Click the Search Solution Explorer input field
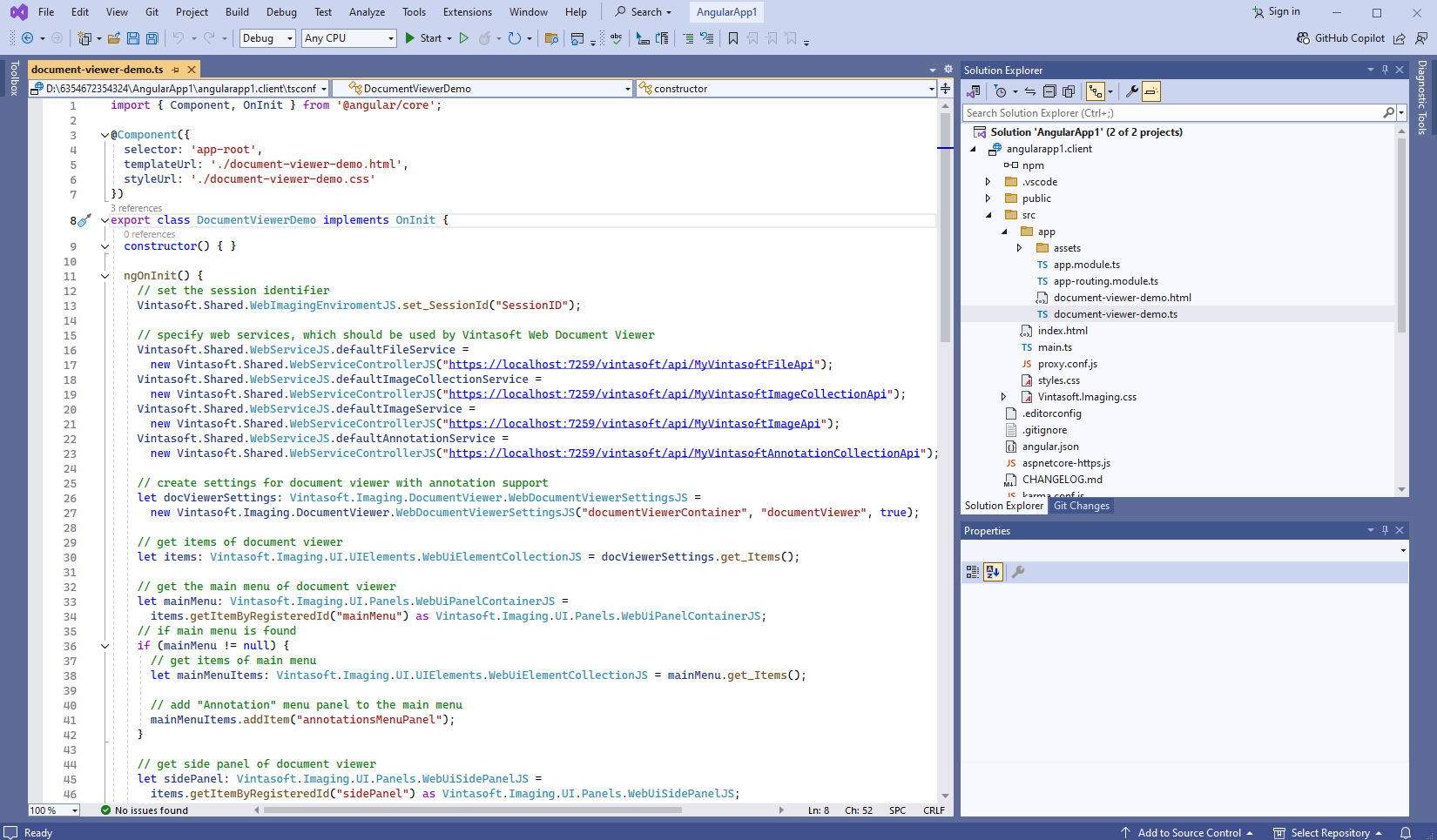1437x840 pixels. tap(1172, 113)
